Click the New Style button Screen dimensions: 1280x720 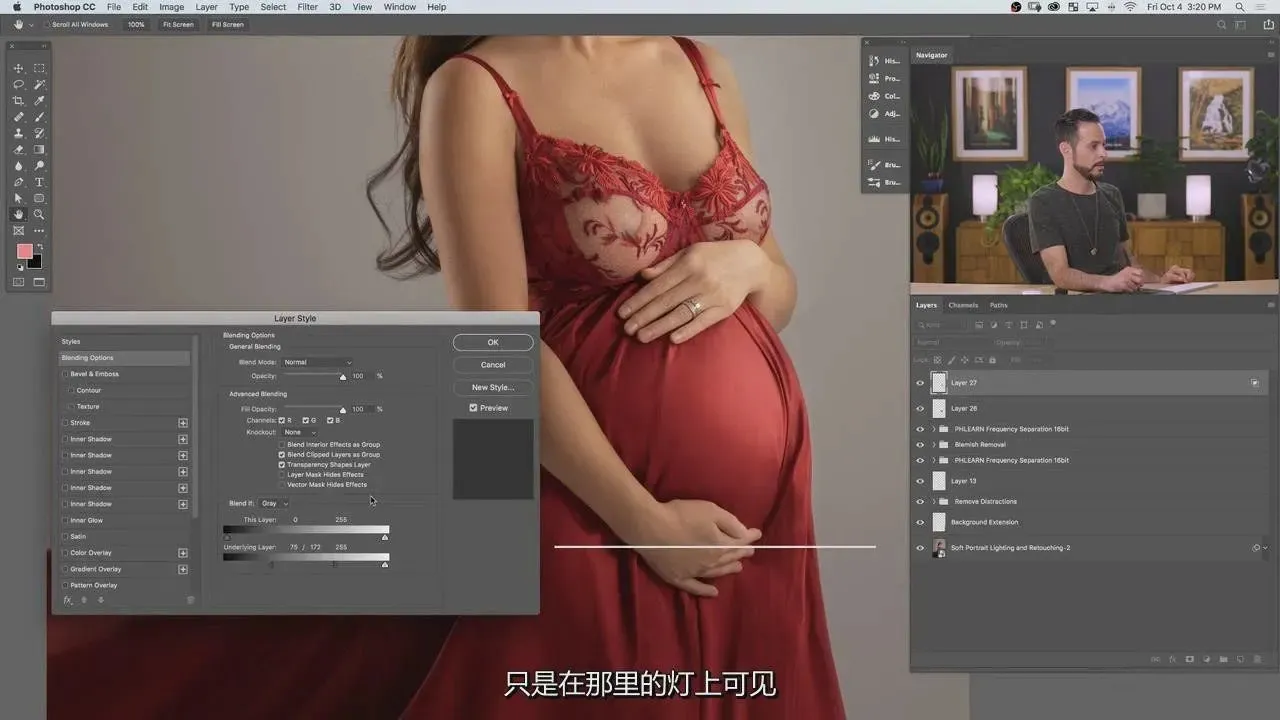(x=493, y=387)
